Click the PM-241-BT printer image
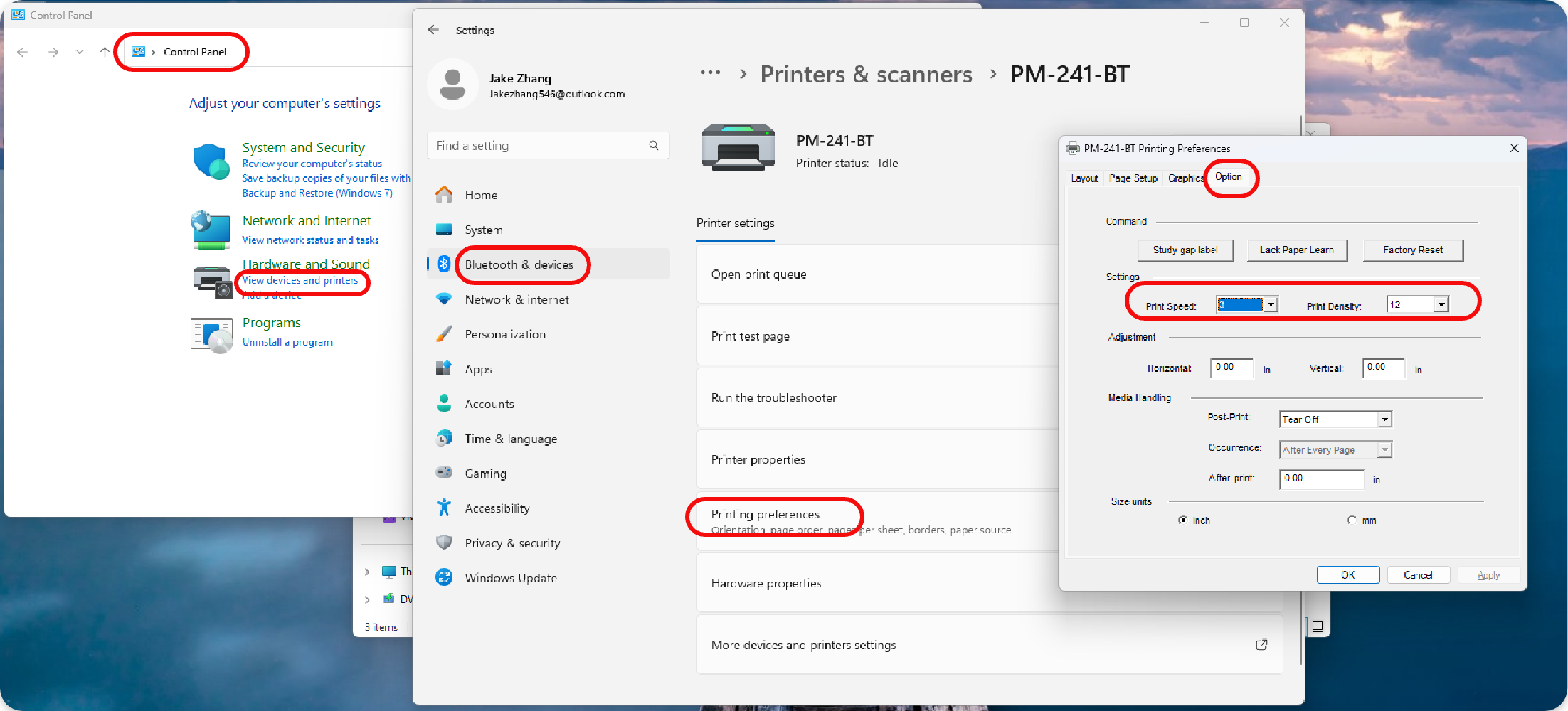Viewport: 1568px width, 711px height. point(738,147)
